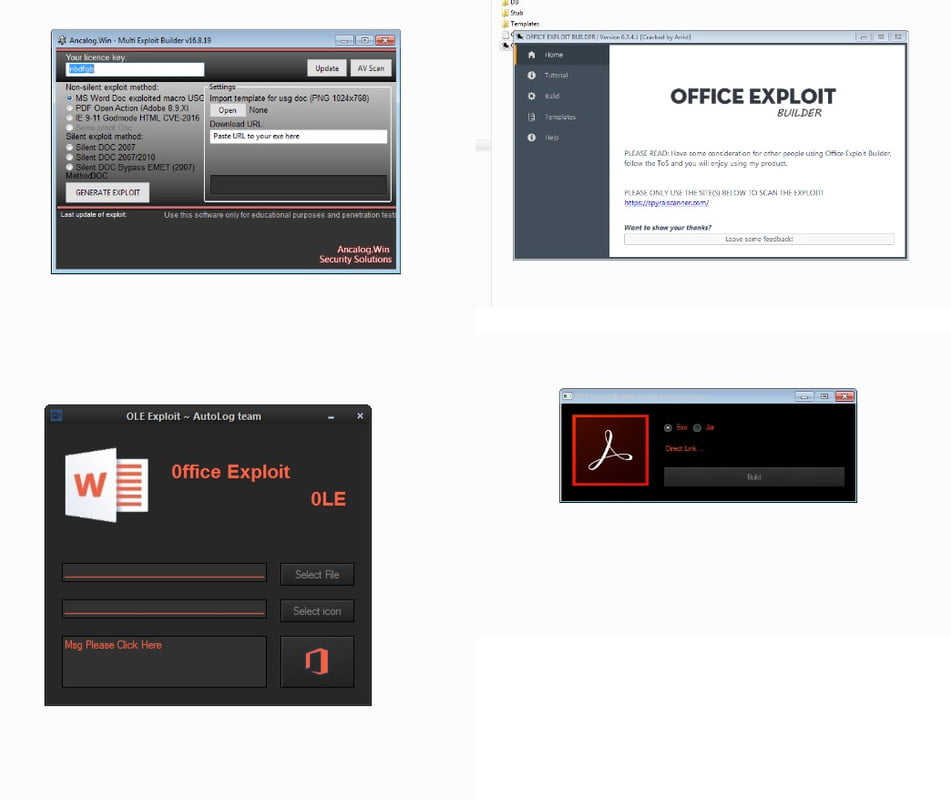Open the Templates sidebar menu entry
The image size is (951, 800).
click(x=559, y=117)
